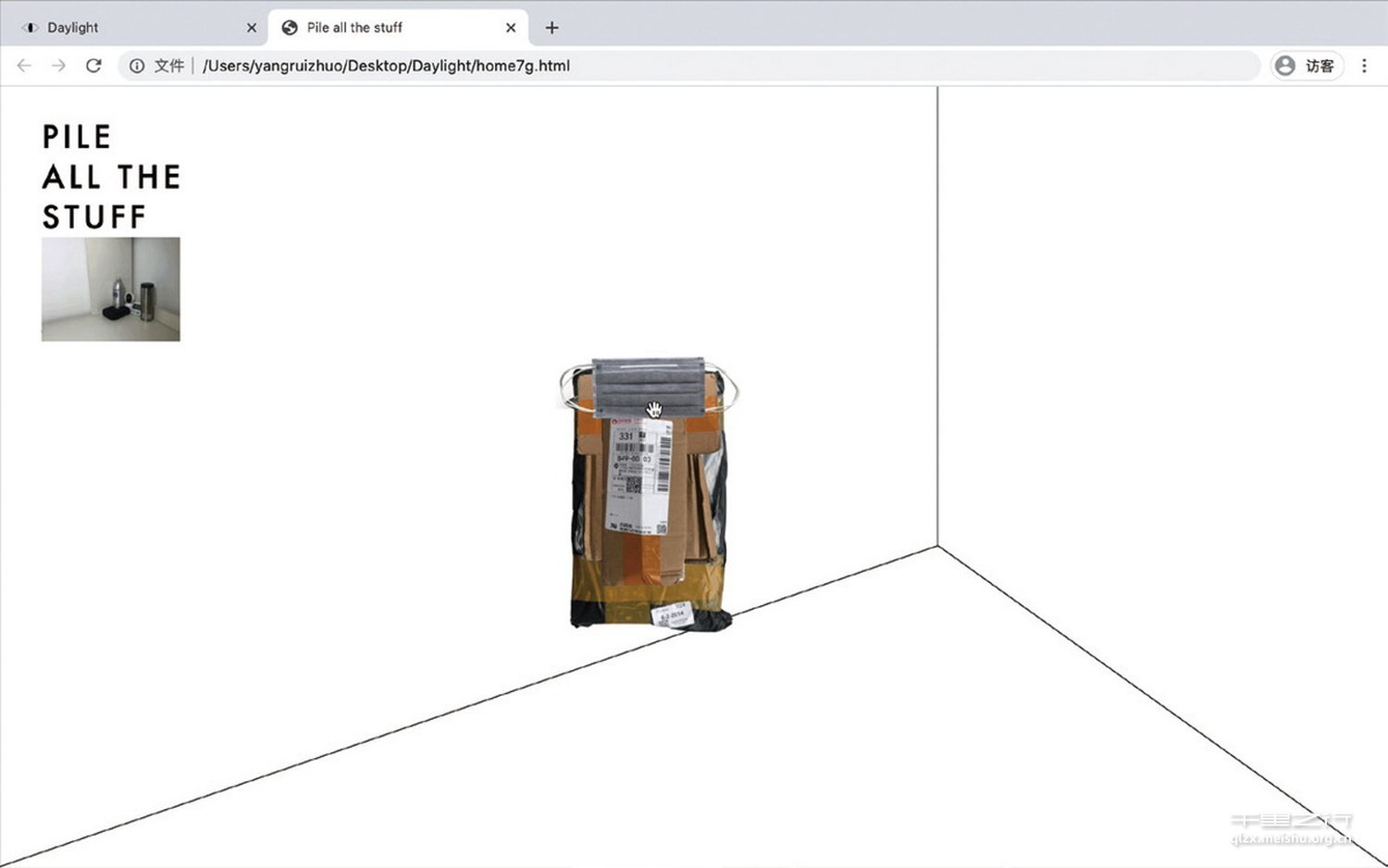Click the Daylight tab favicon
This screenshot has height=868, width=1388.
[31, 28]
